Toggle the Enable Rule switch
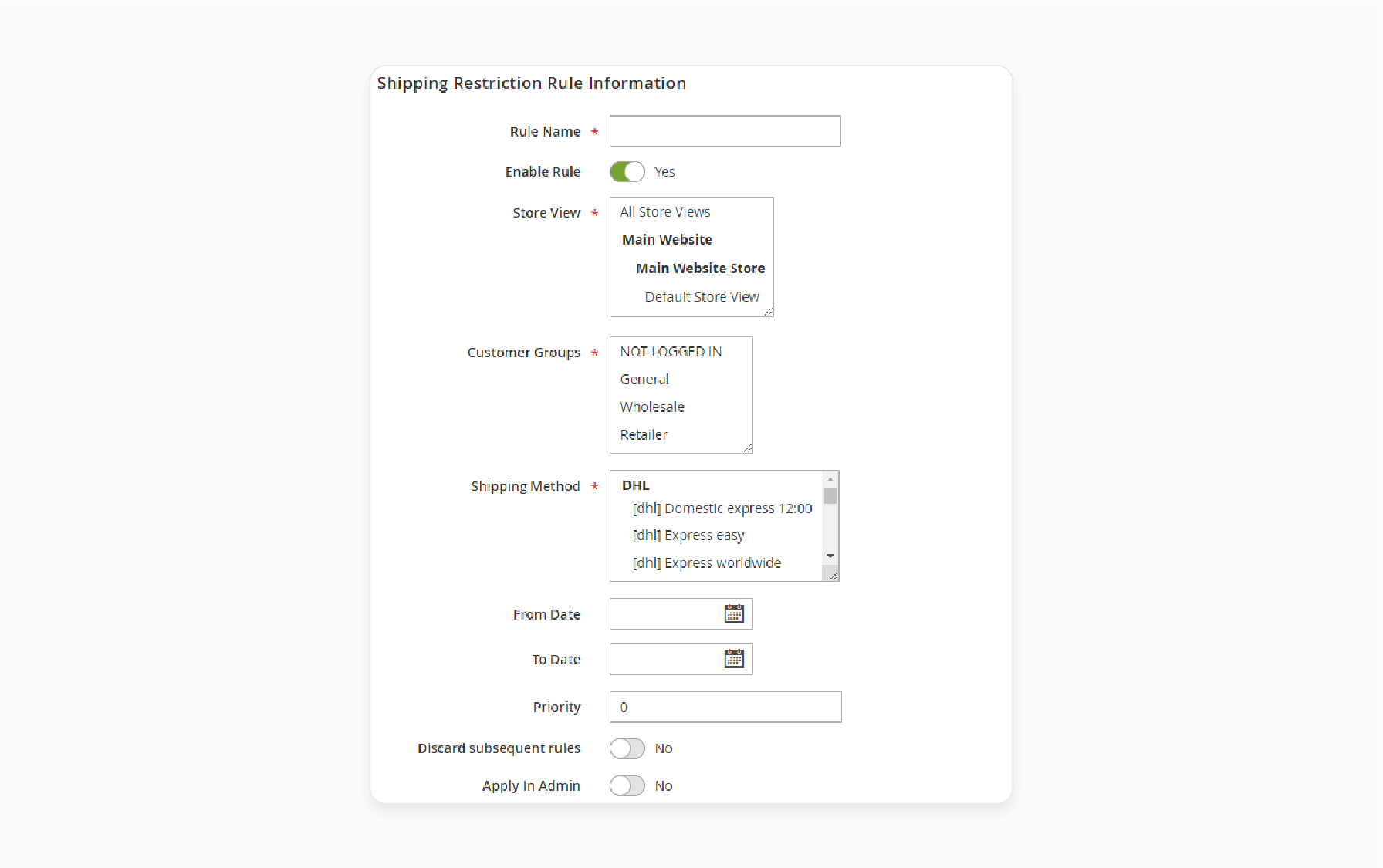The image size is (1383, 868). [627, 171]
